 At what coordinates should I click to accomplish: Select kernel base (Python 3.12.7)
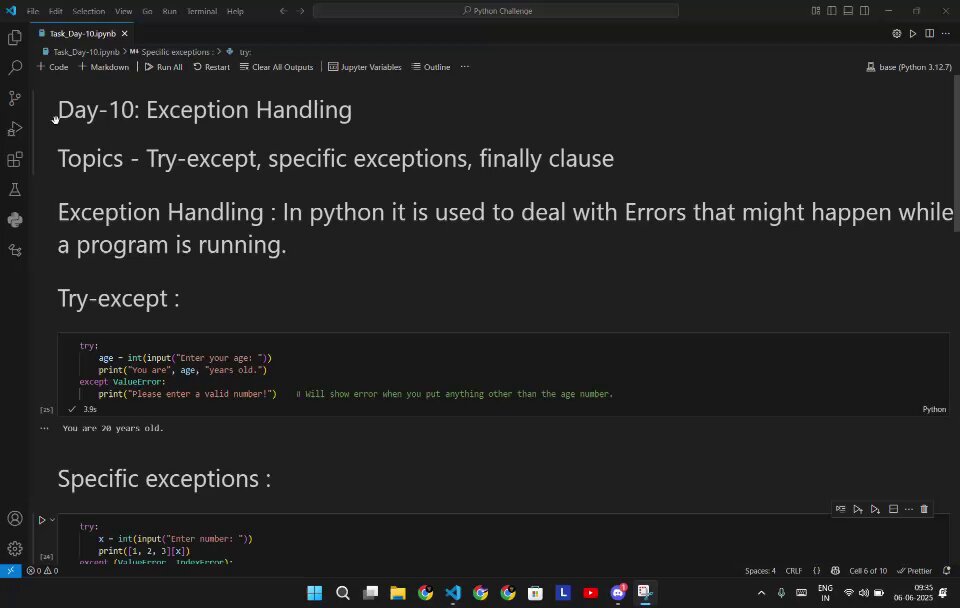(x=909, y=67)
